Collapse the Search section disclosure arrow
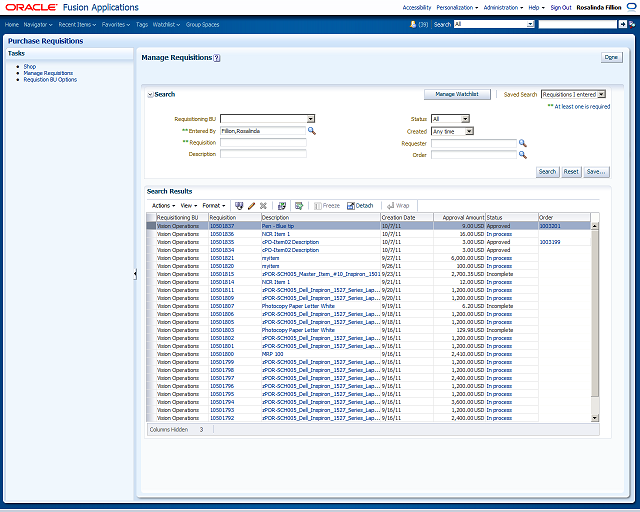This screenshot has width=640, height=512. pos(150,95)
